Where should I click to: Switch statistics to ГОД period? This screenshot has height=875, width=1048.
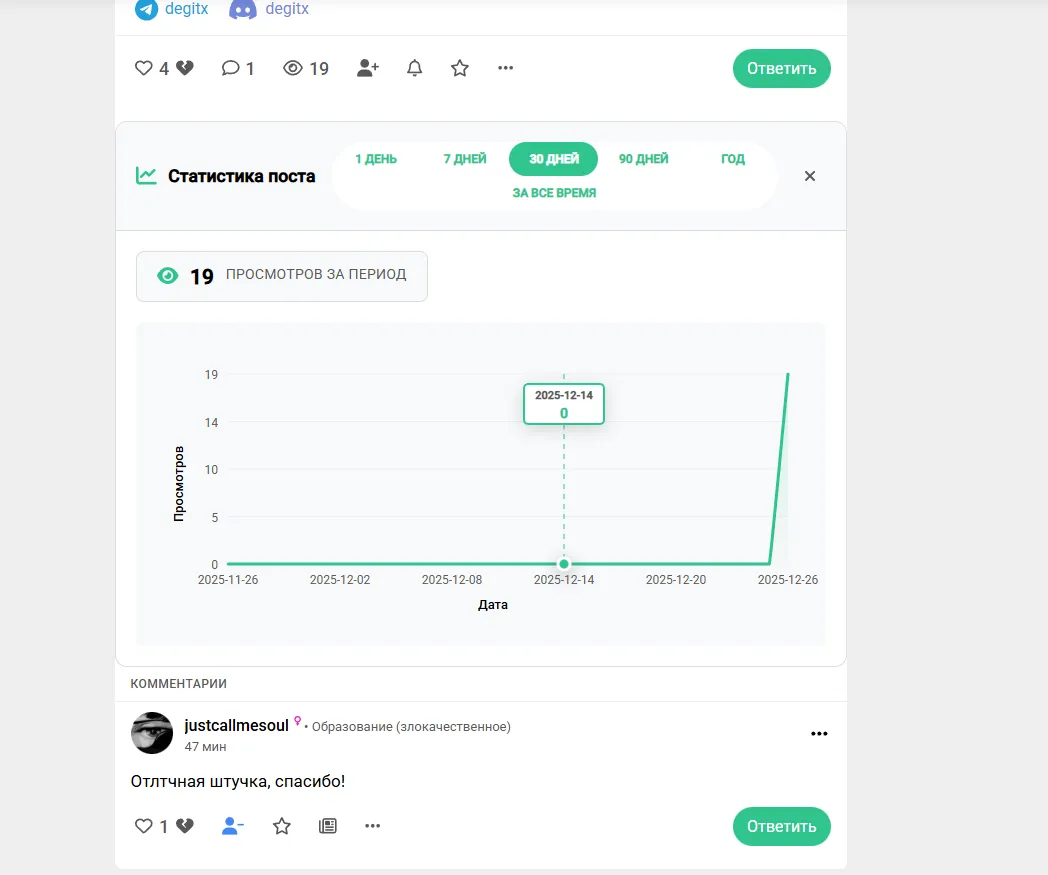733,159
